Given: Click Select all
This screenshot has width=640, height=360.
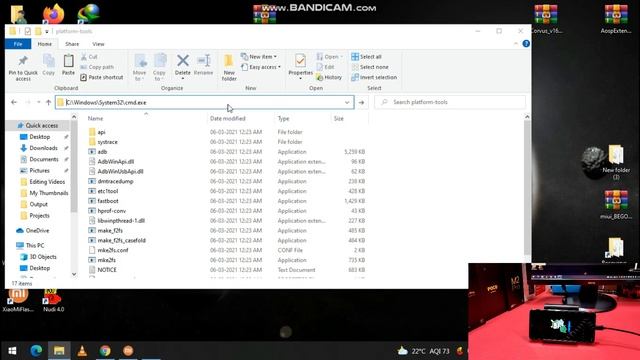Looking at the screenshot, I should [x=367, y=57].
